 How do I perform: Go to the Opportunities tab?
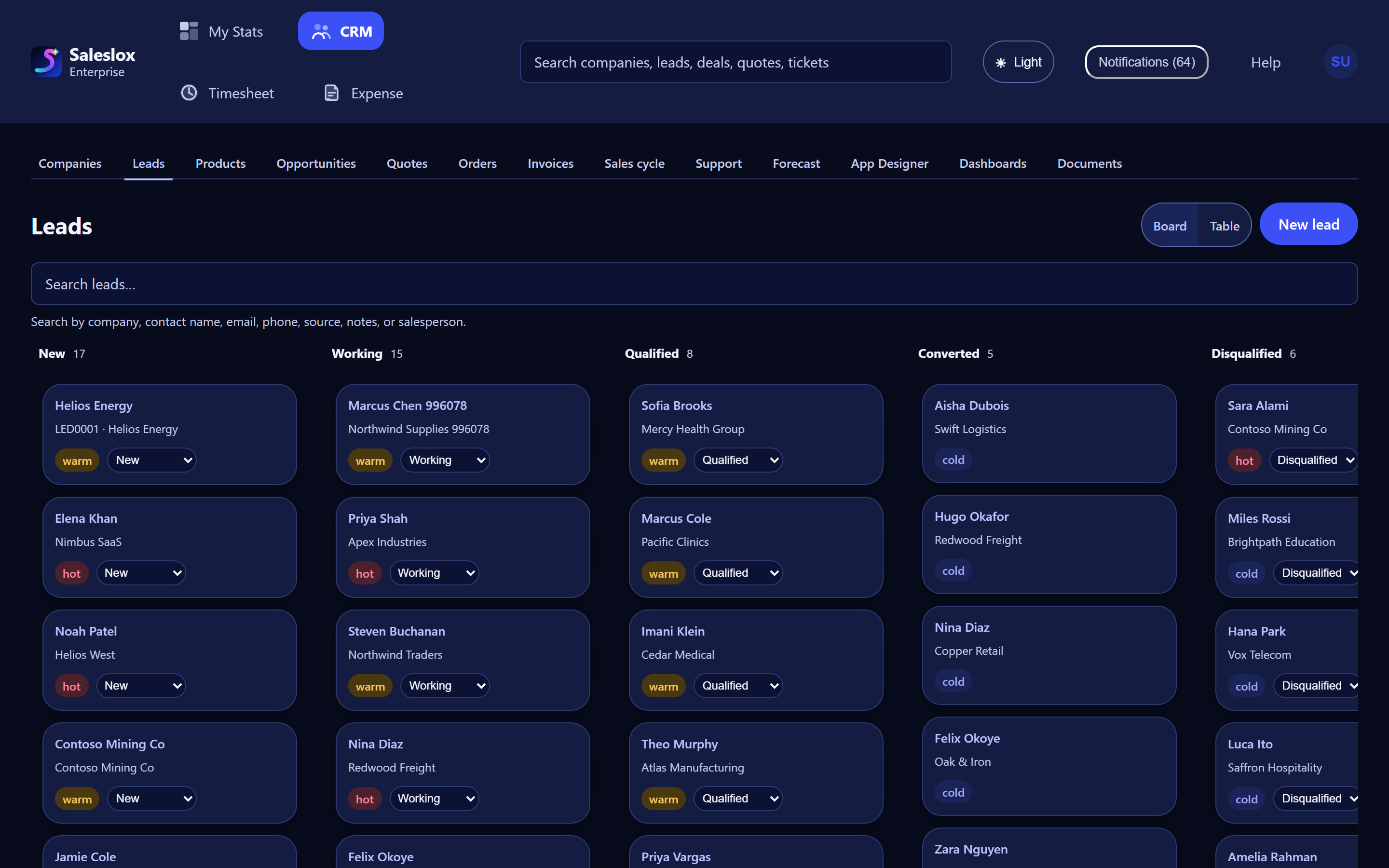tap(316, 163)
